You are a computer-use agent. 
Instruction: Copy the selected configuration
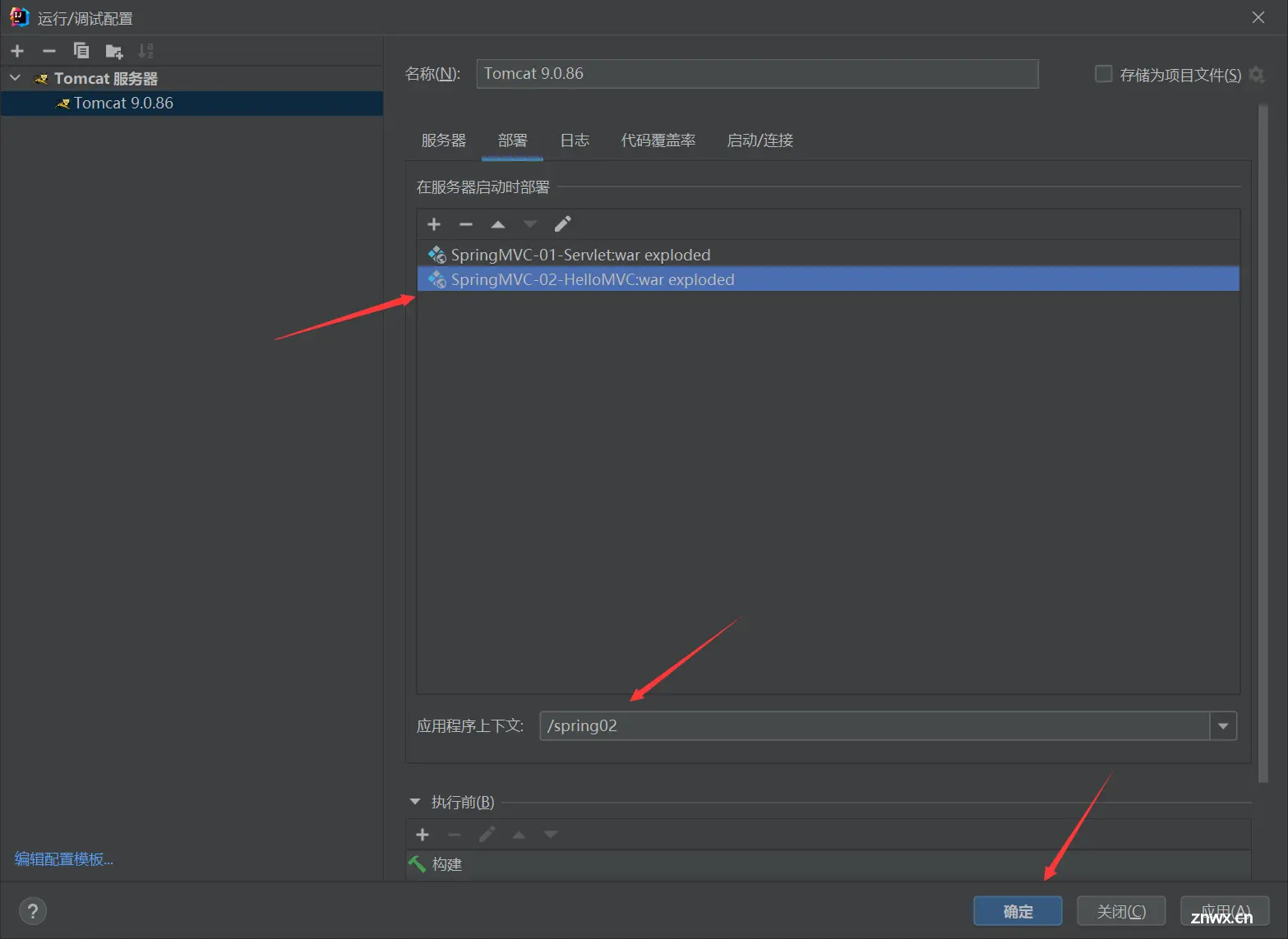(81, 51)
